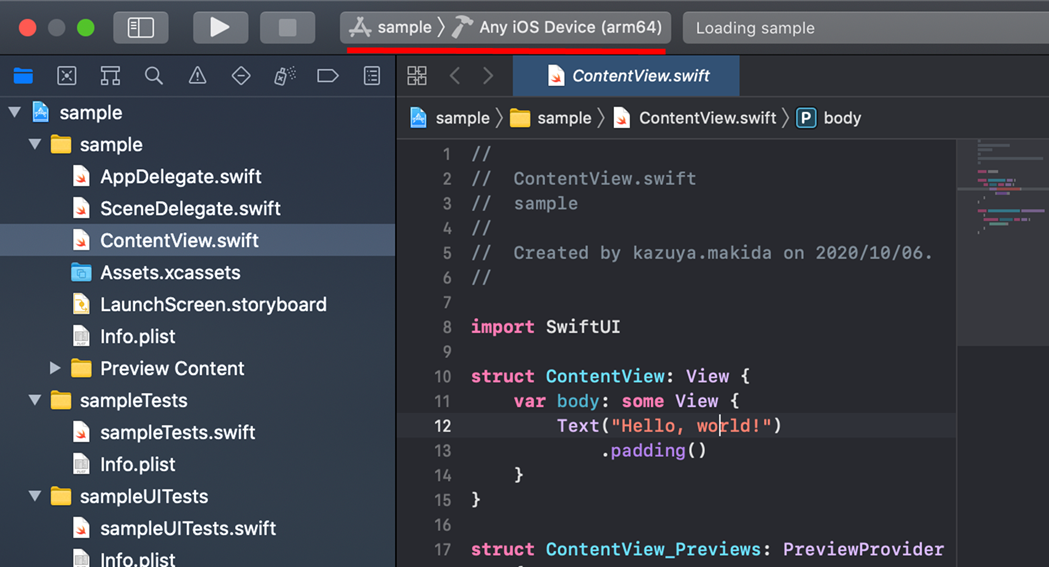Screen dimensions: 1049x567
Task: Open AppDelegate.swift in navigator
Action: [197, 177]
